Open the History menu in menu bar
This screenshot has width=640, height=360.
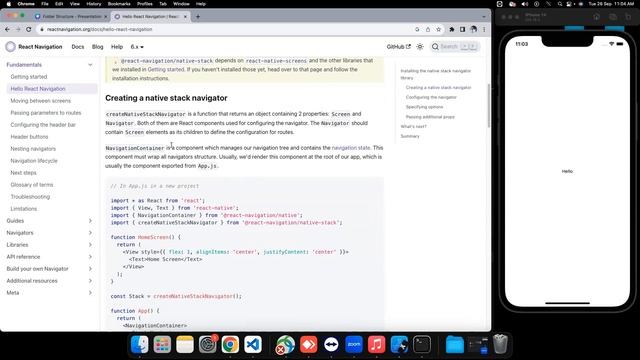(x=93, y=4)
